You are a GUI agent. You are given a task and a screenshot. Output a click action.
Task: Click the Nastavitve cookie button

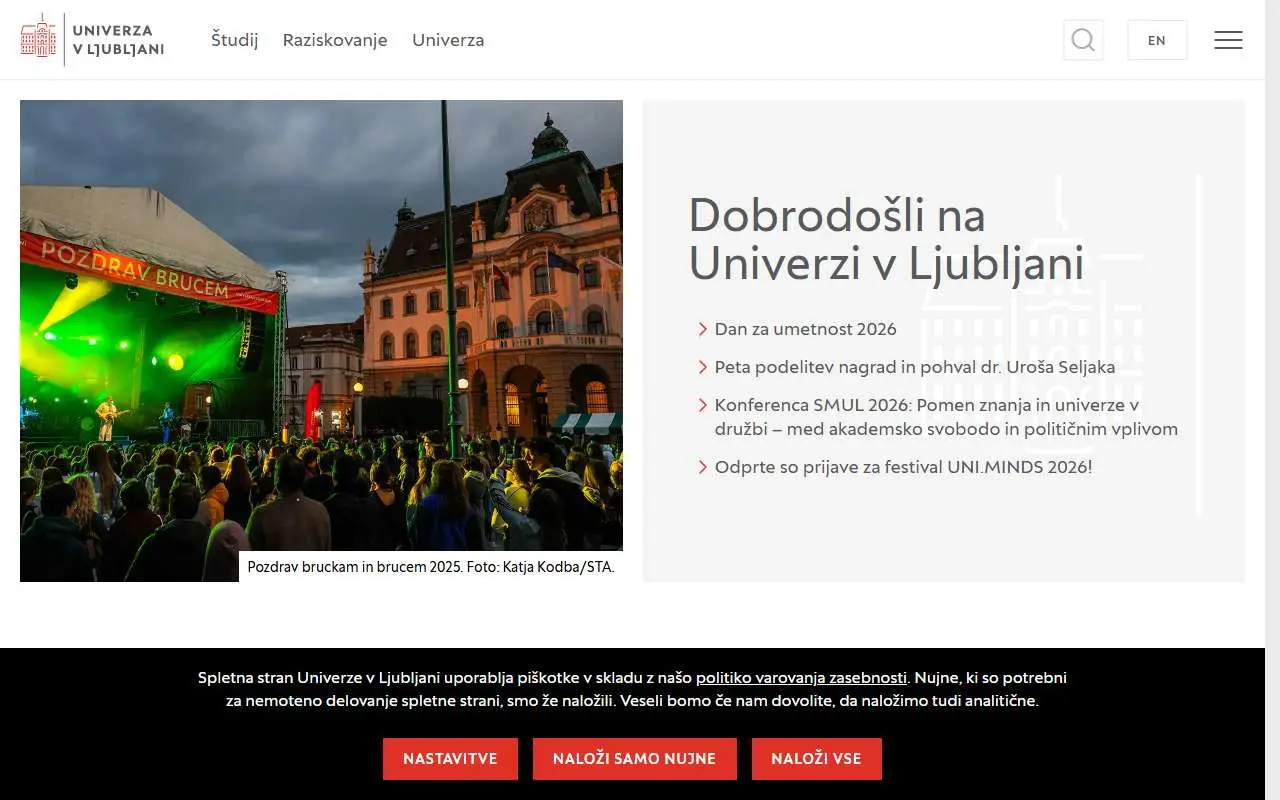[x=450, y=759]
